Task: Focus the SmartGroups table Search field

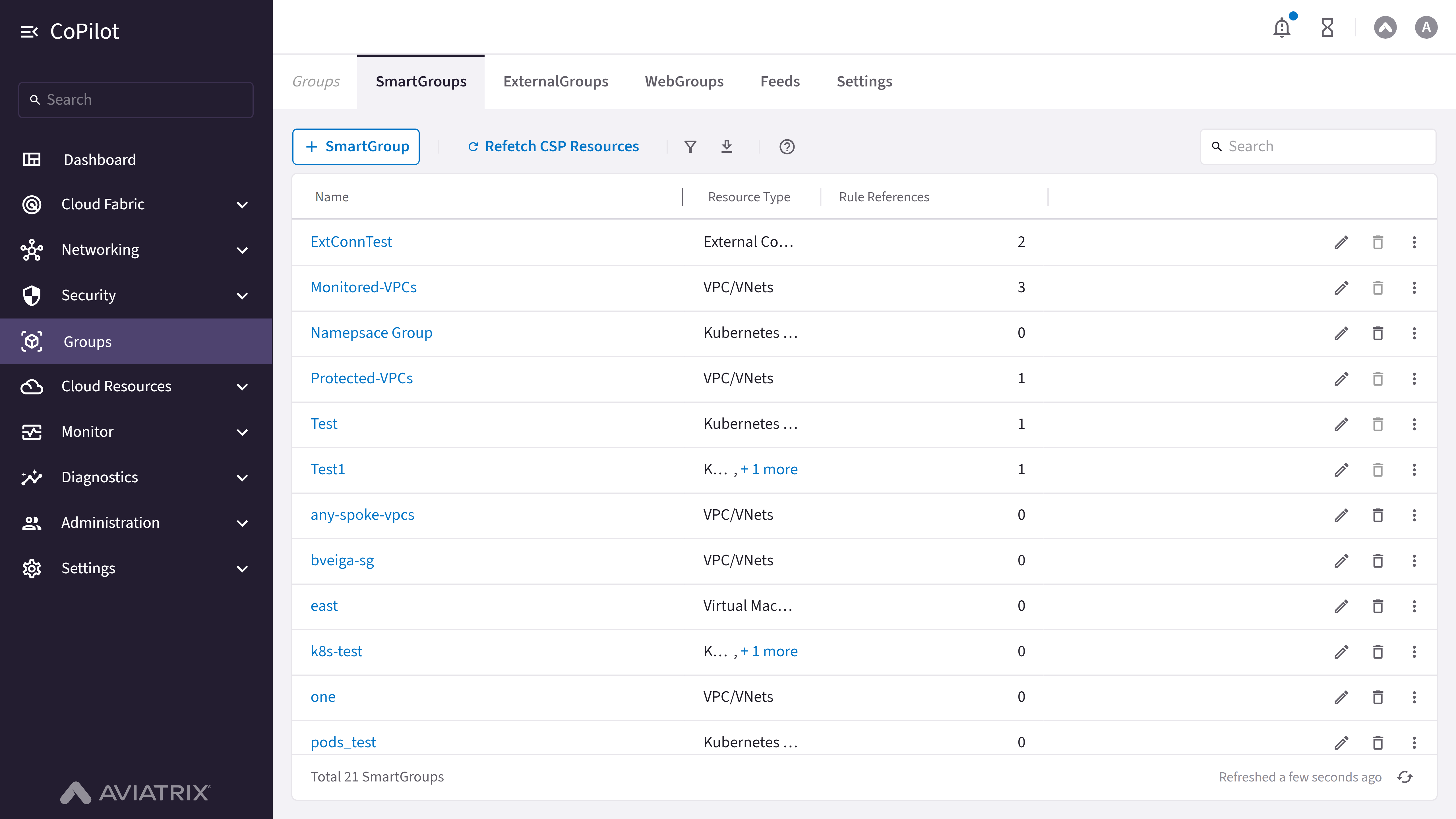Action: click(1318, 147)
